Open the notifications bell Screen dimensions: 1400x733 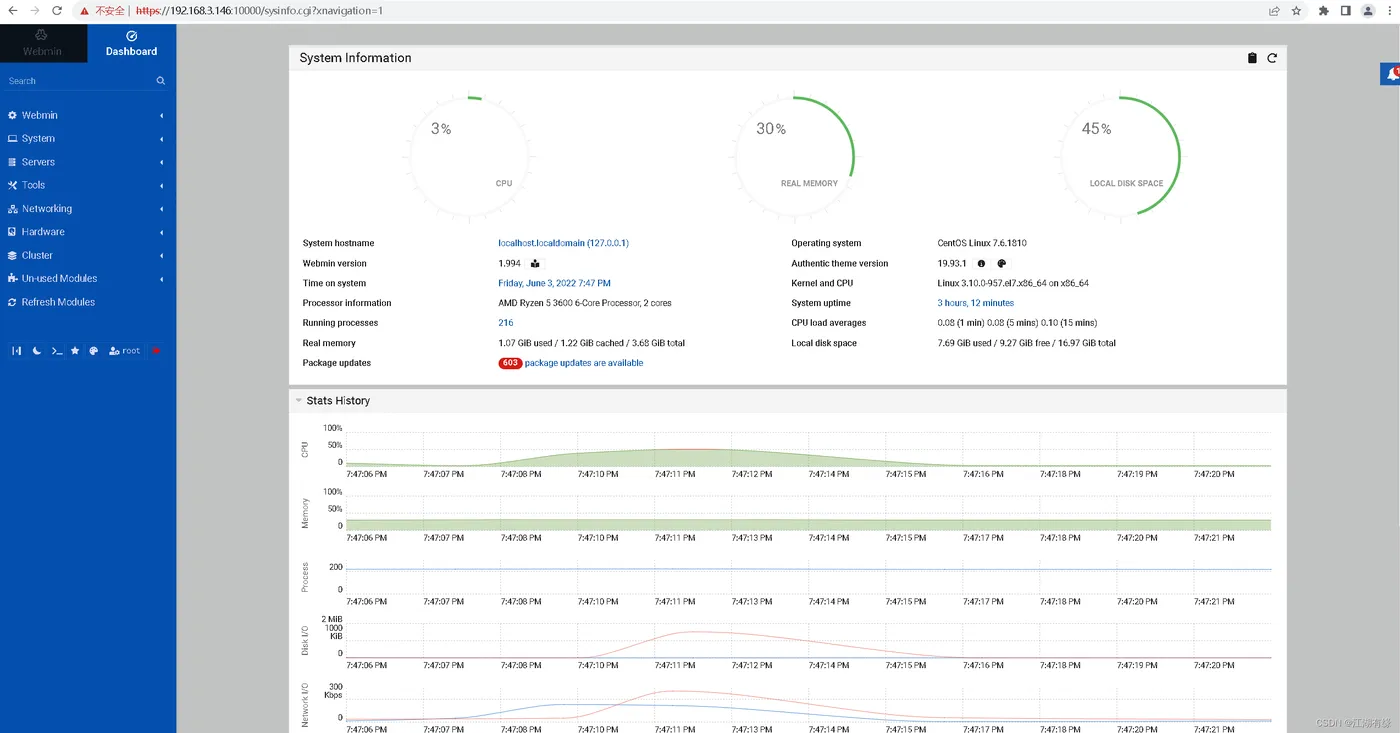coord(1391,74)
